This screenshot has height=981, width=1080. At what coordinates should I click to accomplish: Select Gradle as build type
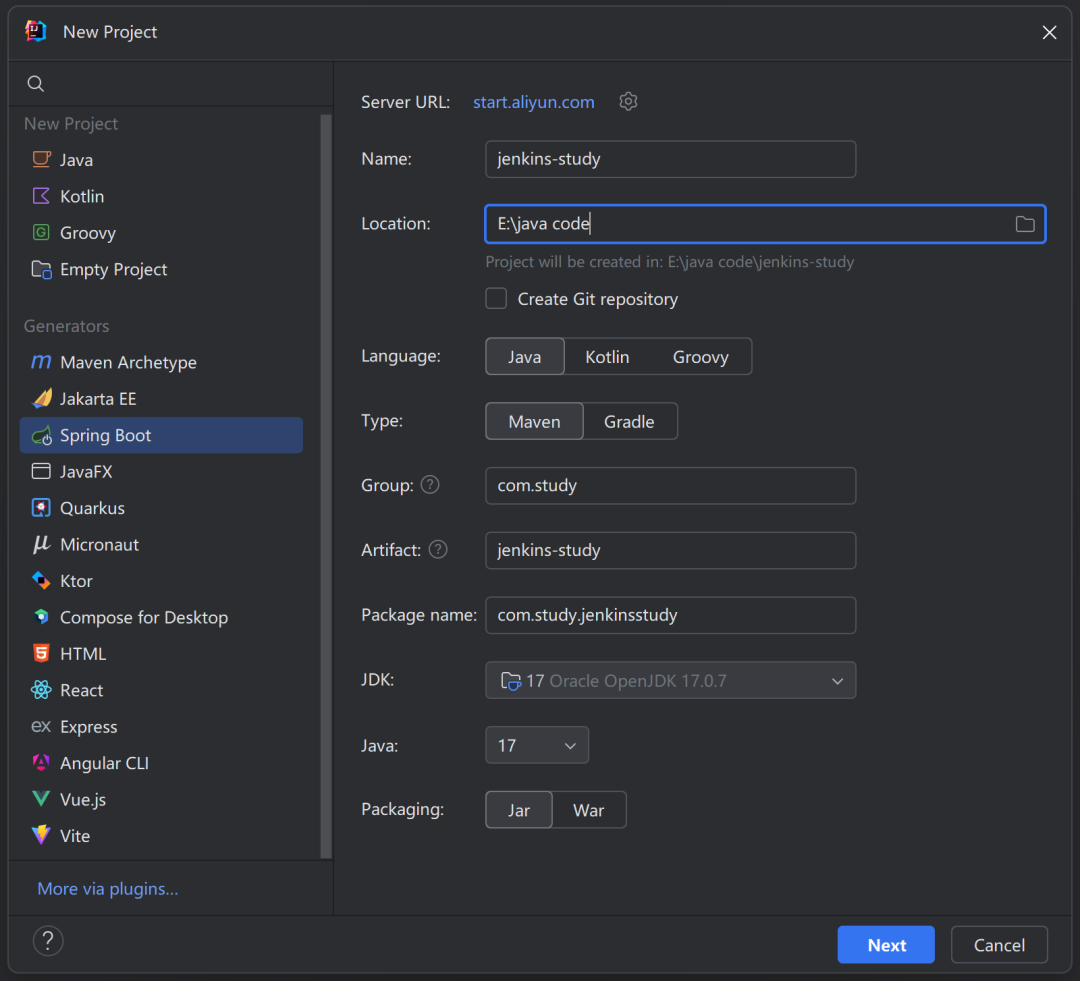[629, 422]
